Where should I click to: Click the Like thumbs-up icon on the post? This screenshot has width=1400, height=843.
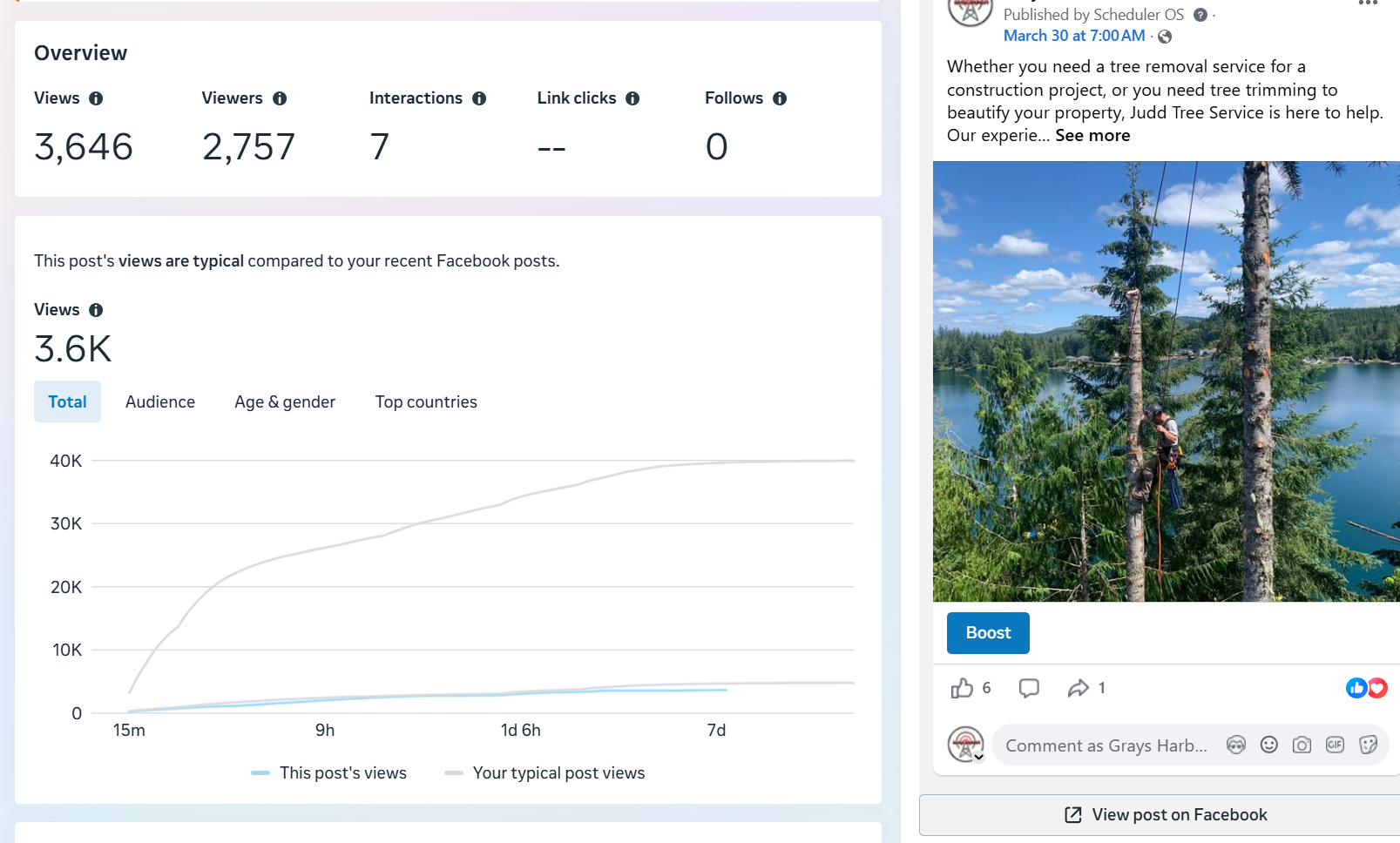[x=962, y=688]
